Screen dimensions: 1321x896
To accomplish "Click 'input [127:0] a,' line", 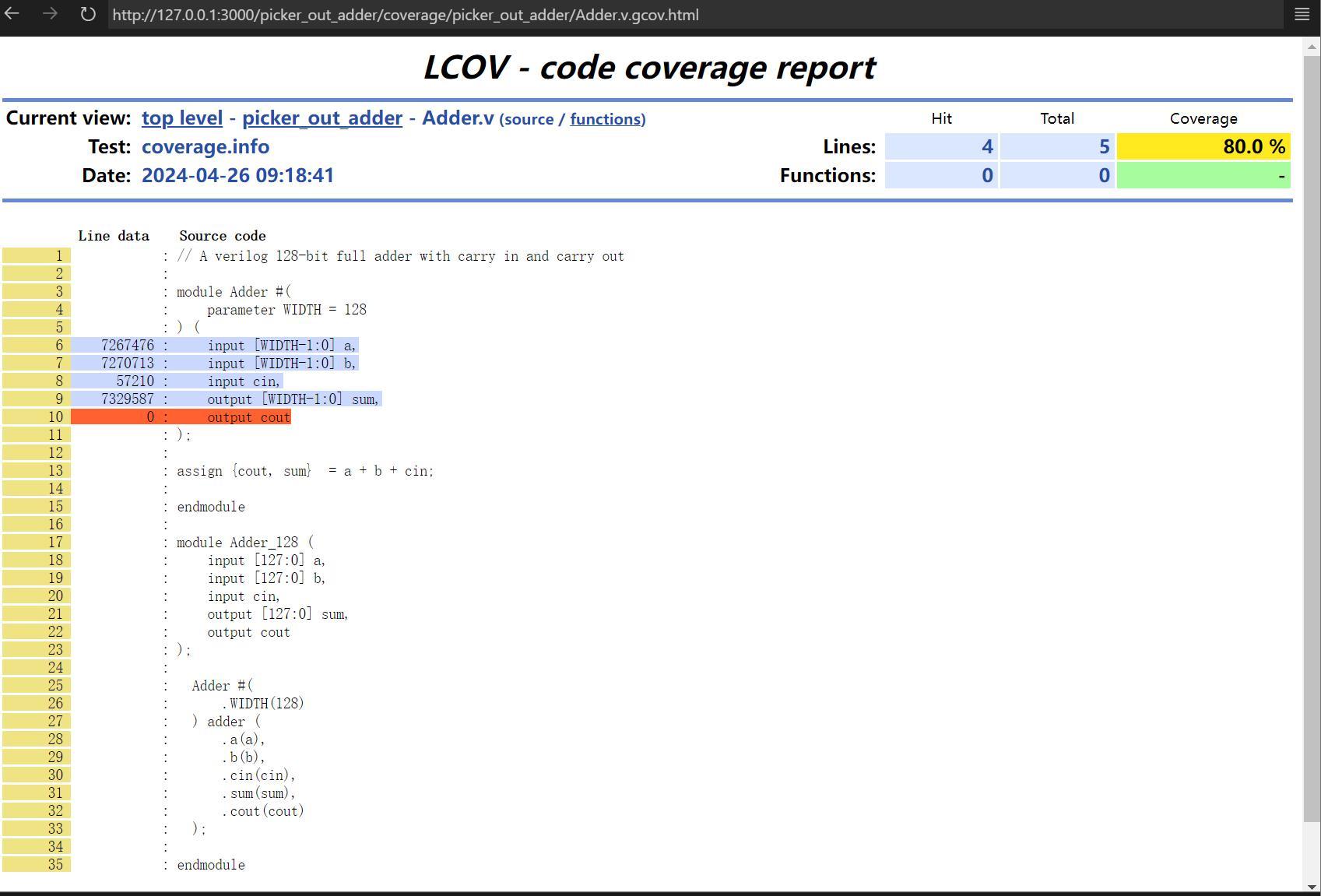I will point(266,560).
